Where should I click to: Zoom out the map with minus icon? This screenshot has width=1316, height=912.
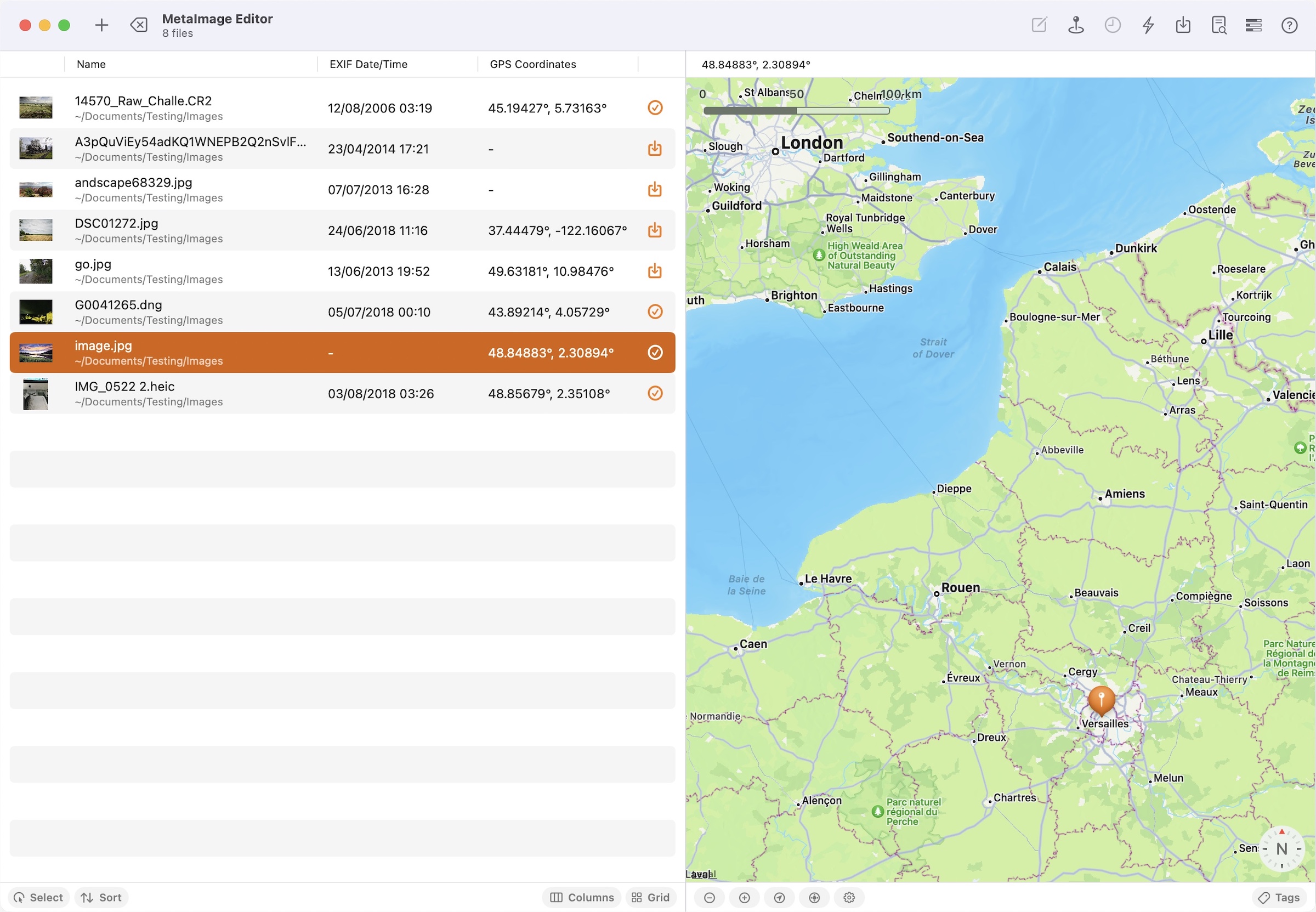coord(709,897)
